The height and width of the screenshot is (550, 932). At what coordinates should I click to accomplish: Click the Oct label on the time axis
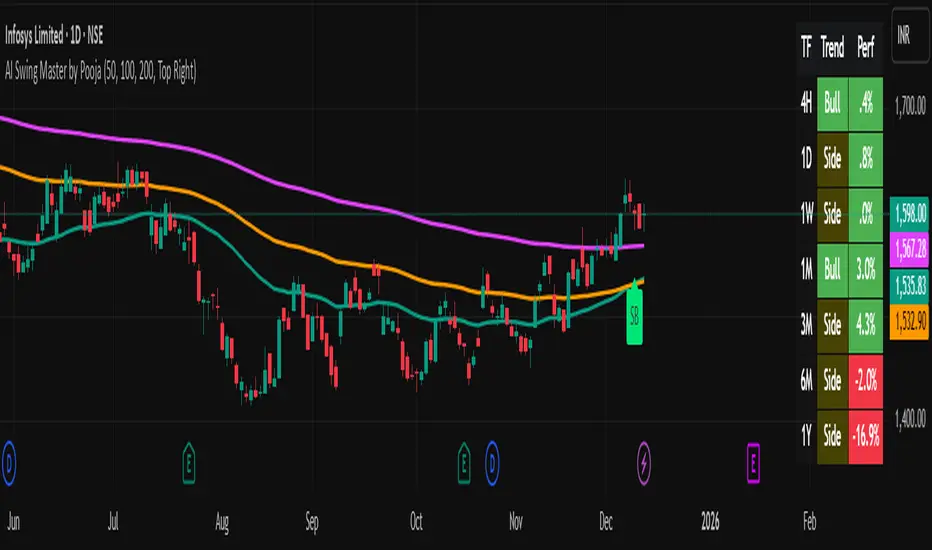click(416, 522)
